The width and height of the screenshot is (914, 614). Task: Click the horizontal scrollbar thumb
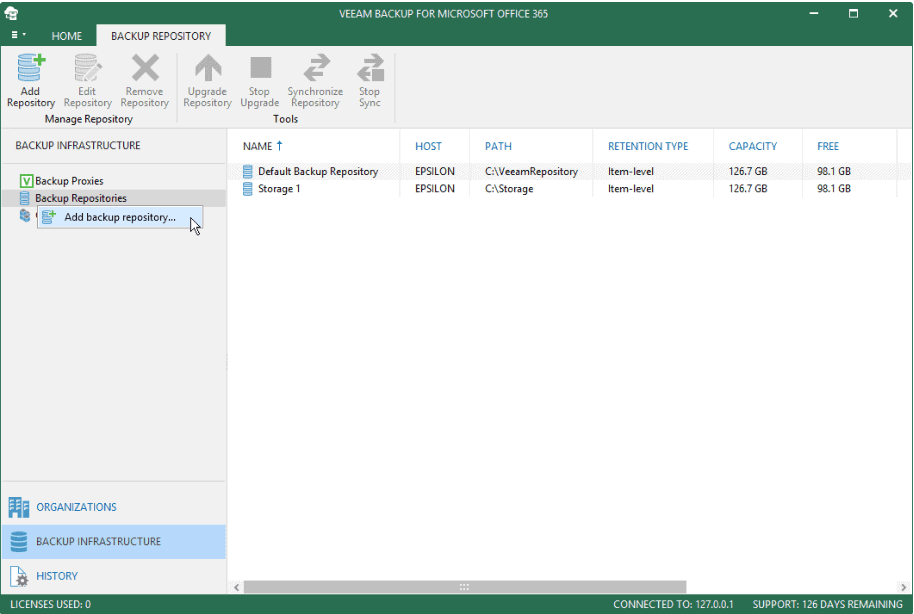coord(465,587)
